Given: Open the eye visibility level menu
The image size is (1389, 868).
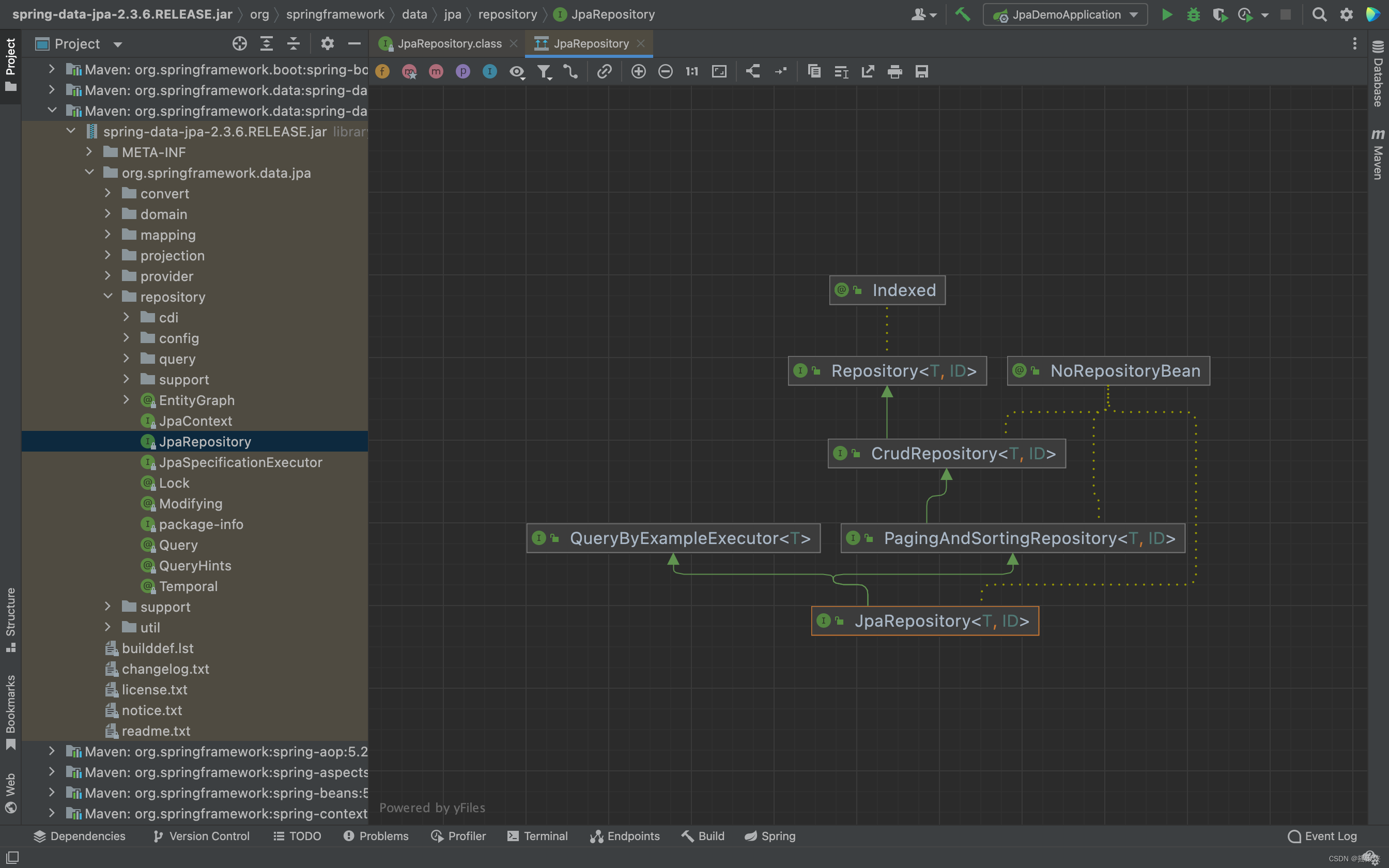Looking at the screenshot, I should 517,72.
